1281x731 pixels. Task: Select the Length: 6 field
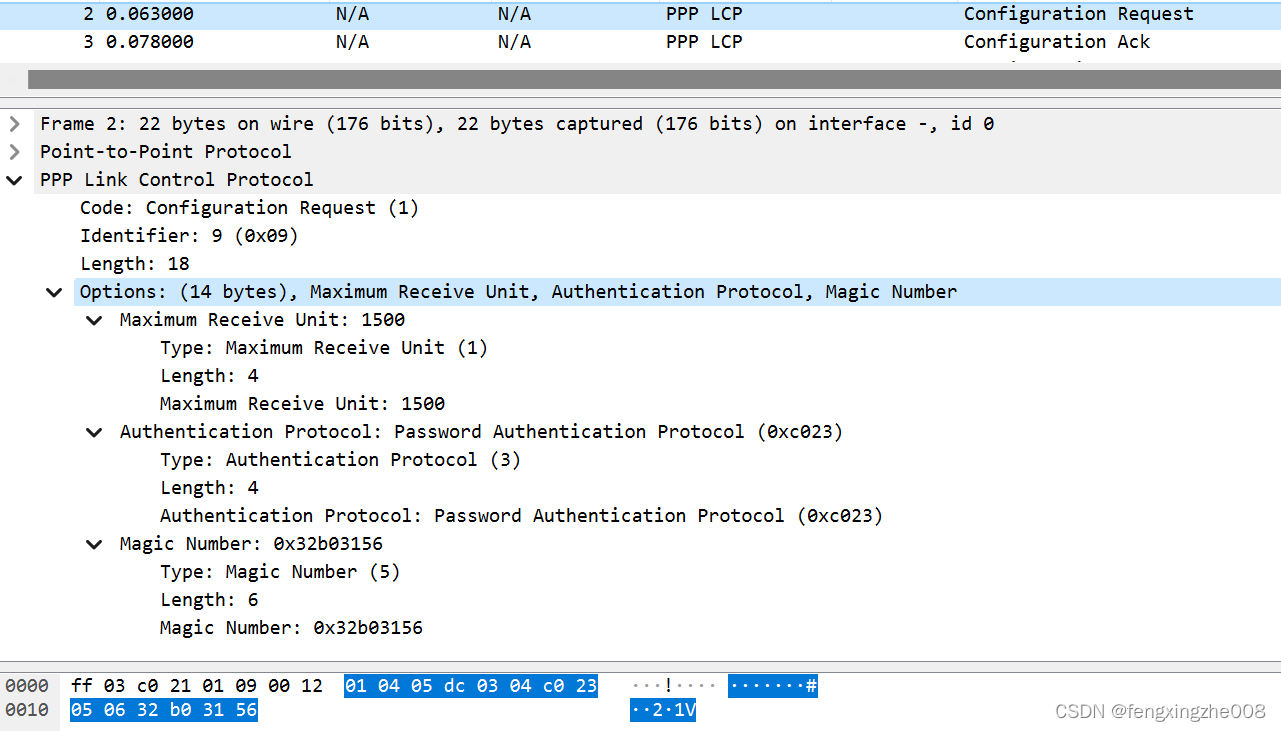[209, 600]
